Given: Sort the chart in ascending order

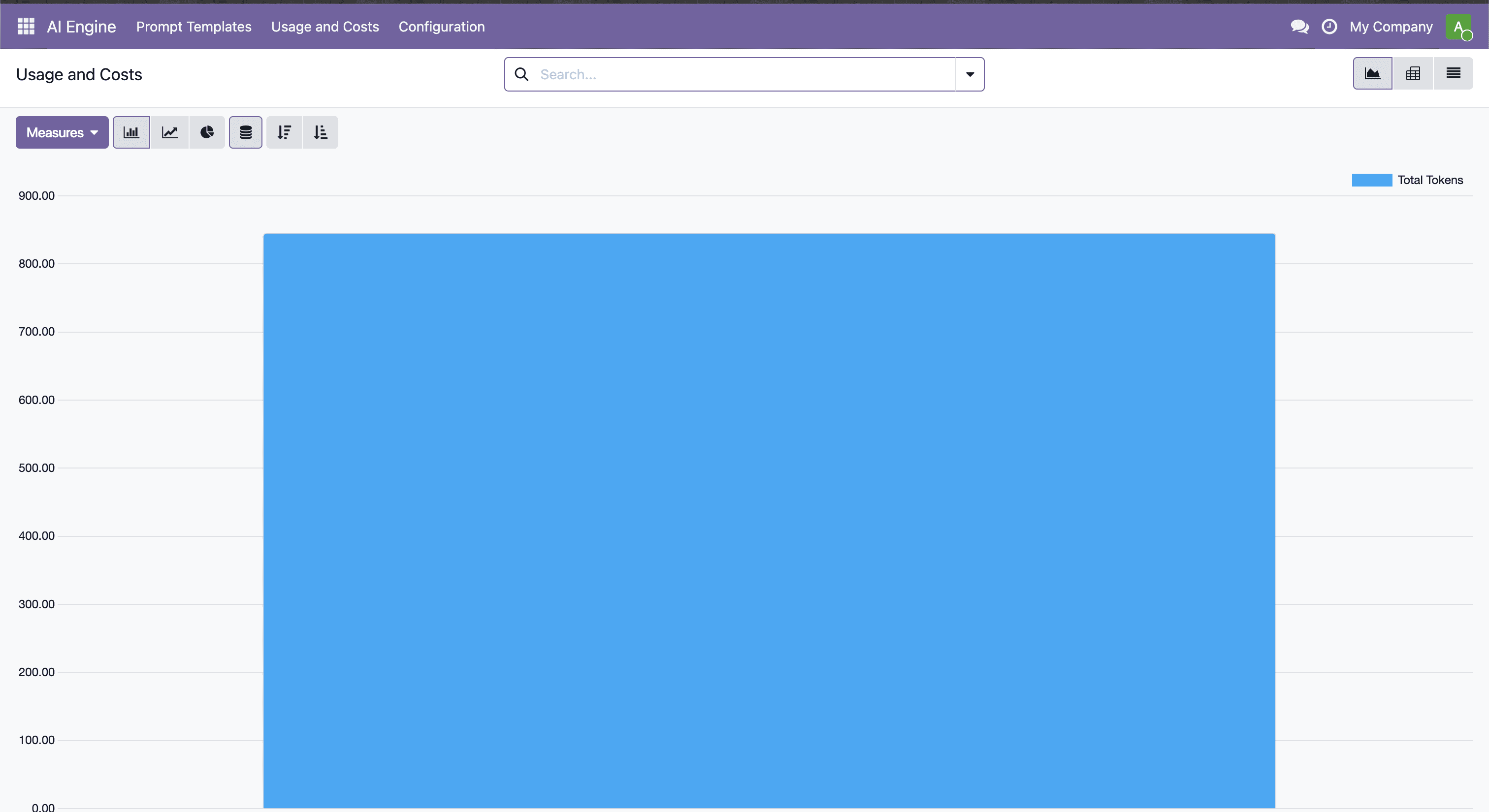Looking at the screenshot, I should coord(320,132).
